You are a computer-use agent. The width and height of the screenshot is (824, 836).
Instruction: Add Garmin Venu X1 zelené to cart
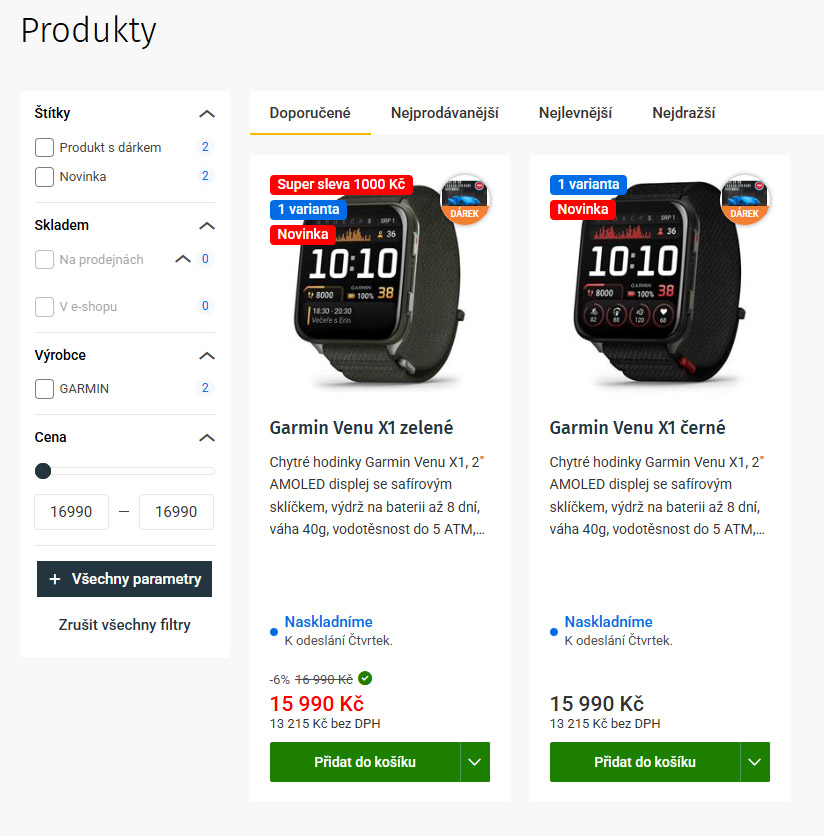[365, 762]
